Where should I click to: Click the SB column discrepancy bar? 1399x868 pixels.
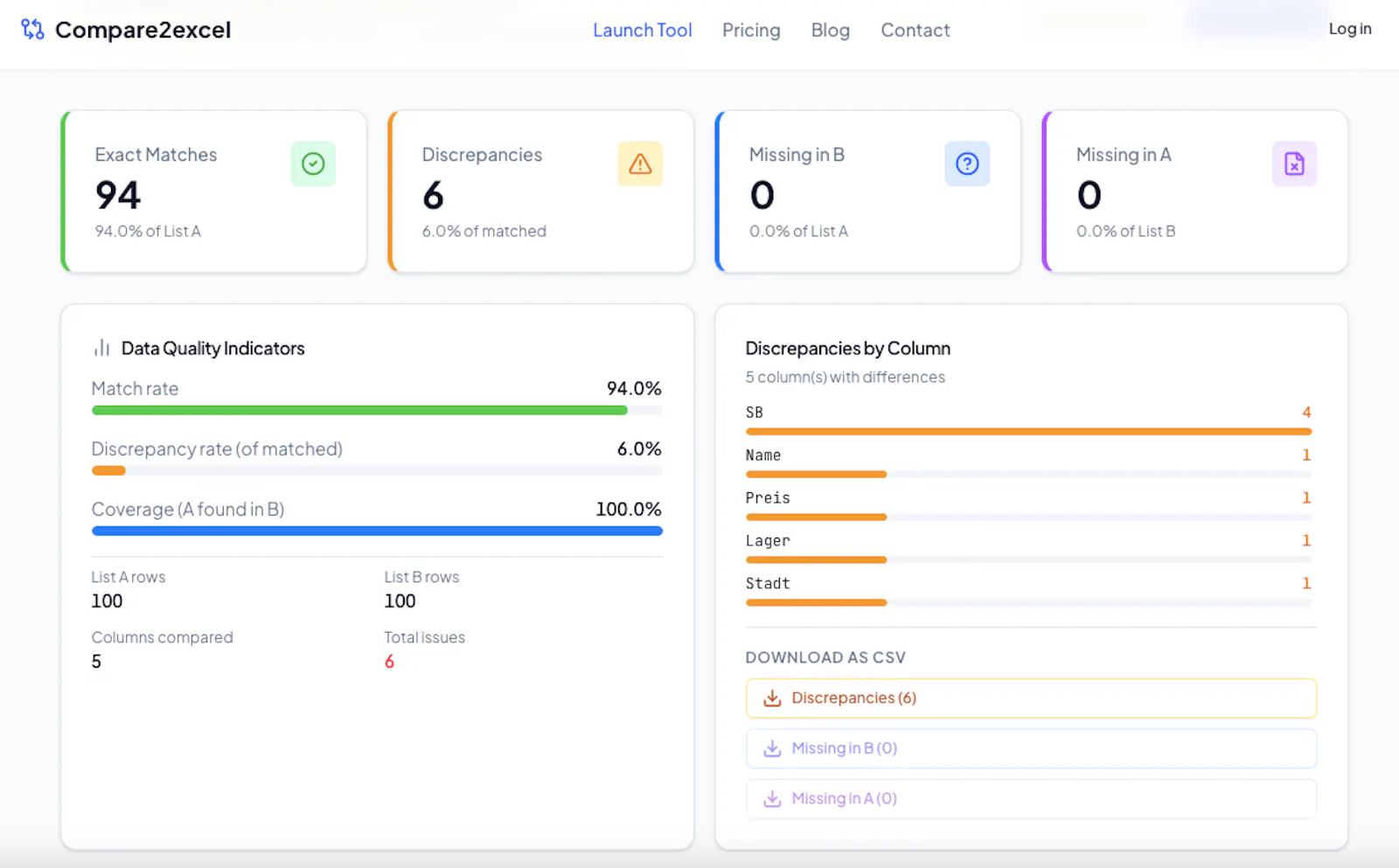tap(1028, 432)
